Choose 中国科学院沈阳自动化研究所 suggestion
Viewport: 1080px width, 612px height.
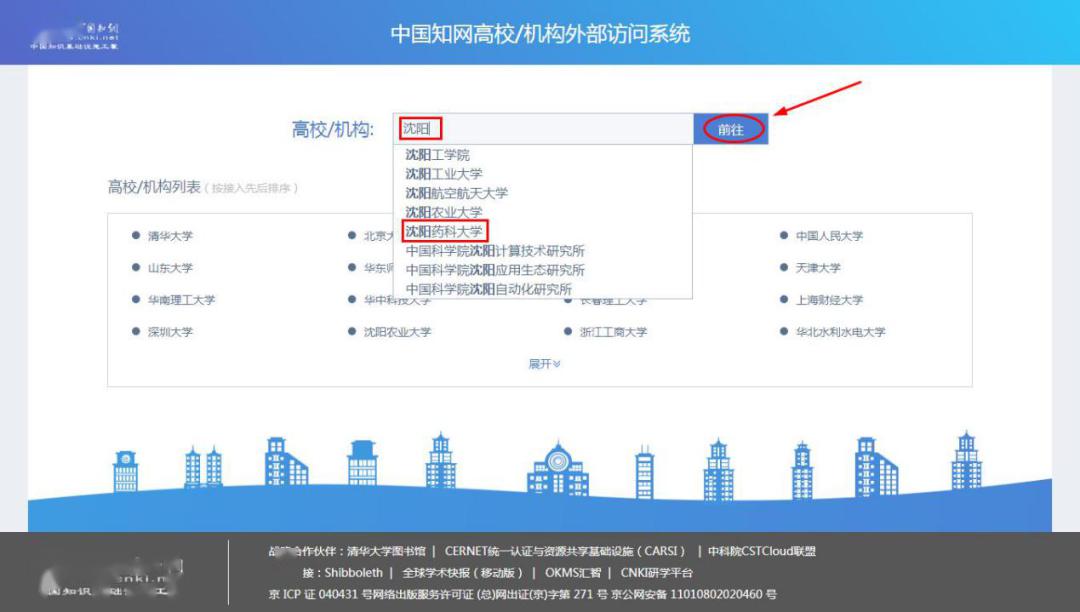click(x=488, y=289)
